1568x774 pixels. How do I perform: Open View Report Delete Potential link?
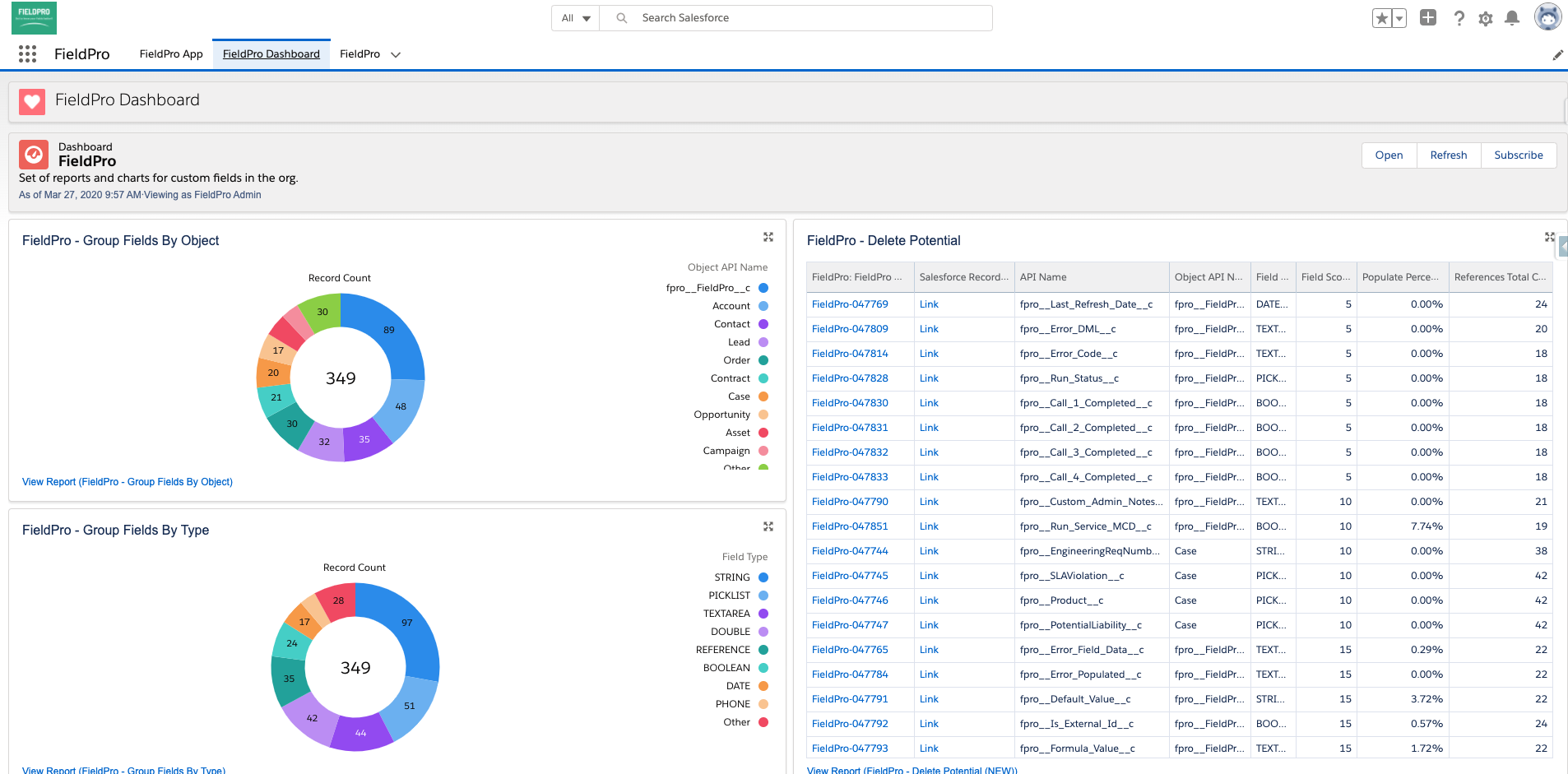[x=912, y=770]
